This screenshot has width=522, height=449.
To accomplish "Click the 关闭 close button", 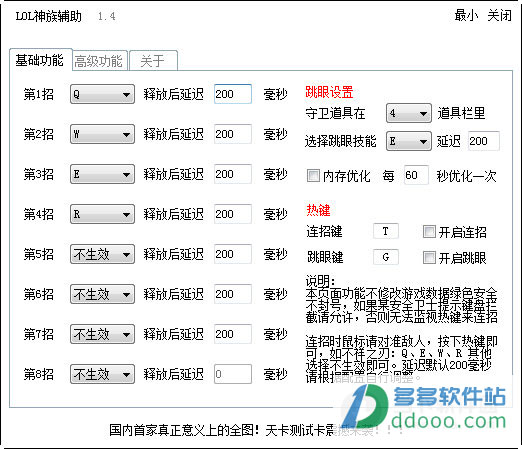I will point(499,15).
